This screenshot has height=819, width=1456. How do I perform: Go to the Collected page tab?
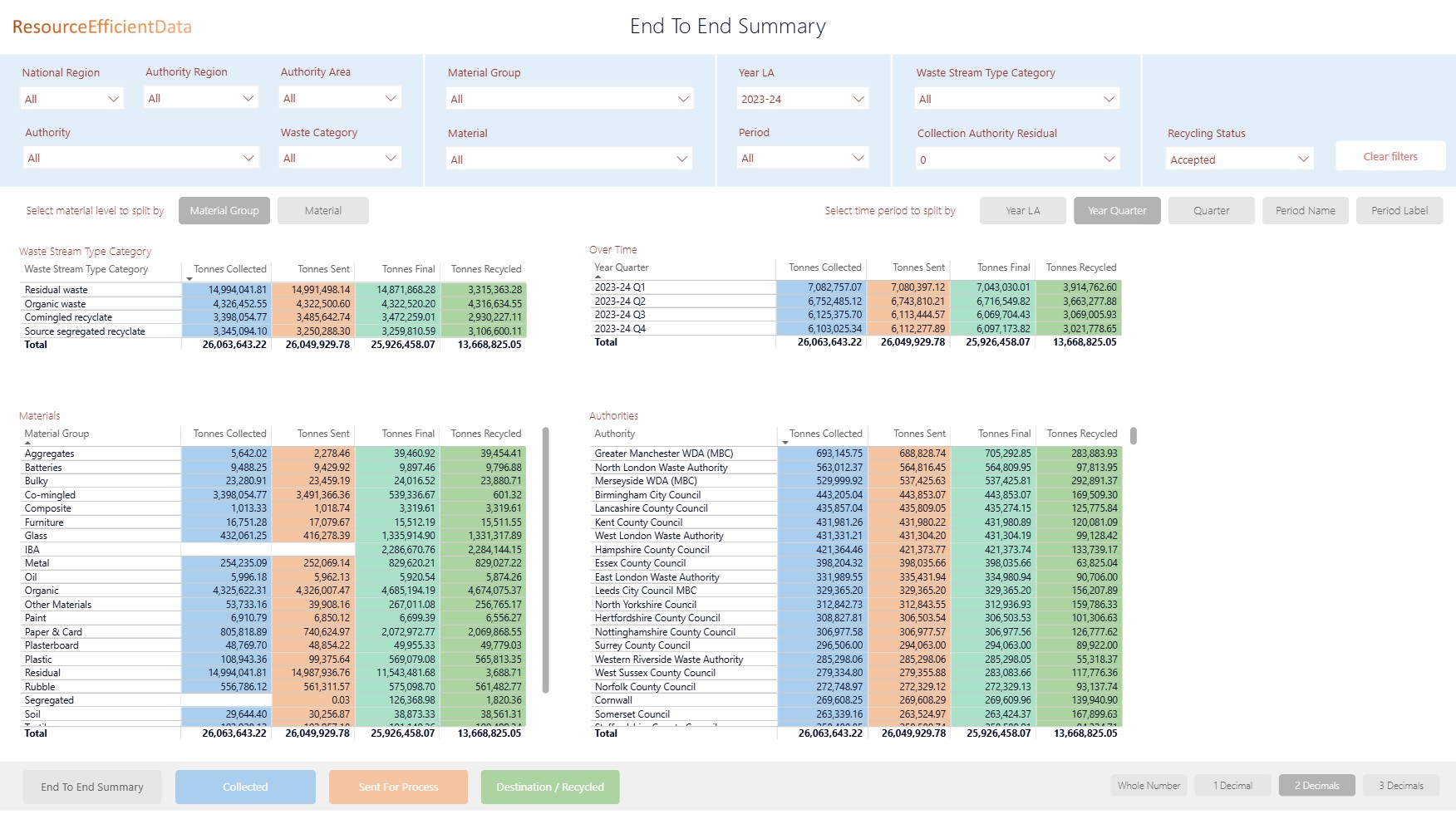[245, 787]
